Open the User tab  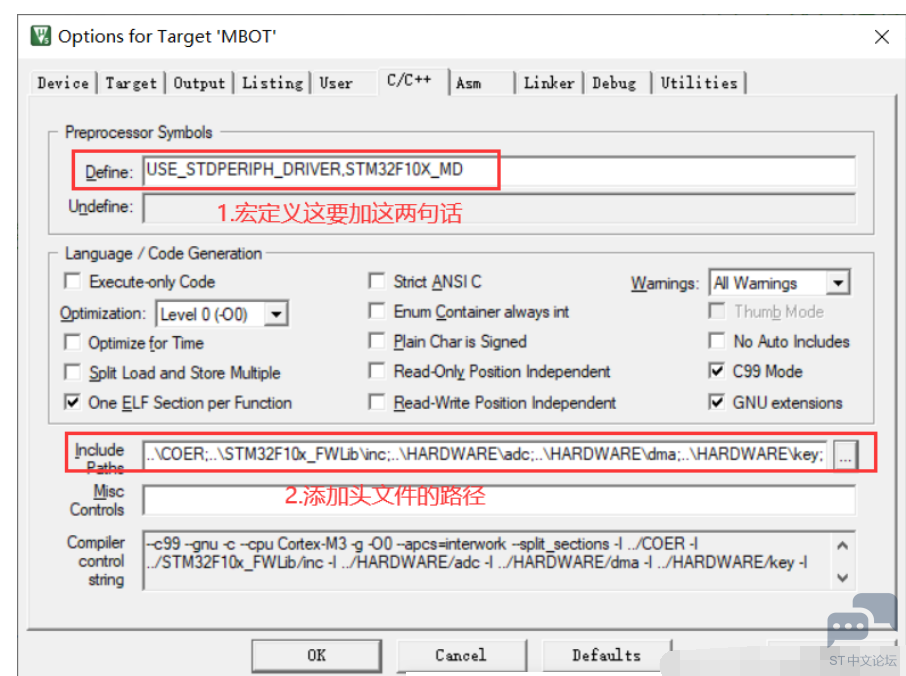[x=336, y=83]
